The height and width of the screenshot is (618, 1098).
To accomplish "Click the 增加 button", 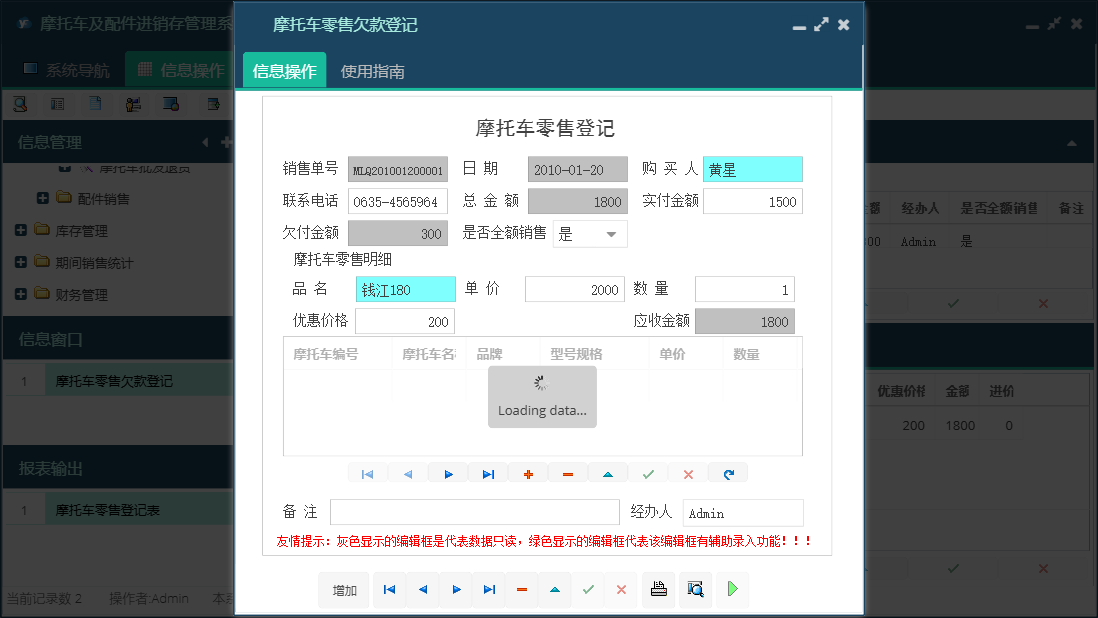I will 343,590.
